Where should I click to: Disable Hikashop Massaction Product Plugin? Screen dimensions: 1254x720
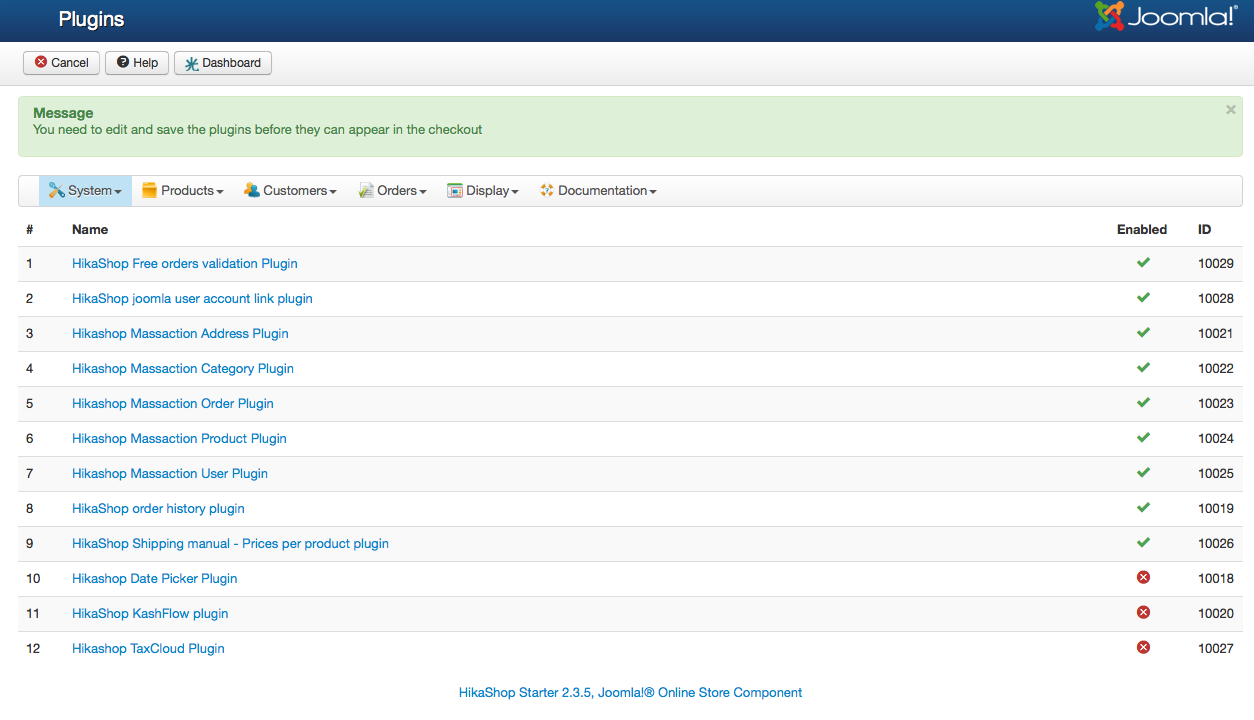[1143, 438]
